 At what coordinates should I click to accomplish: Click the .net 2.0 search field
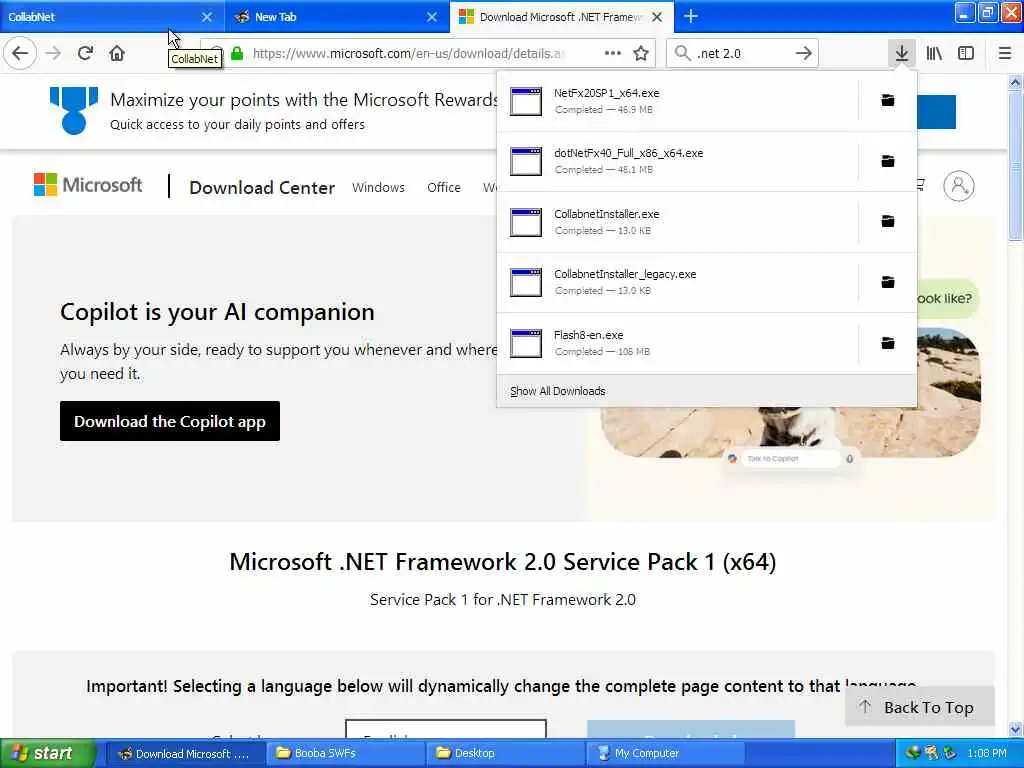tap(741, 53)
